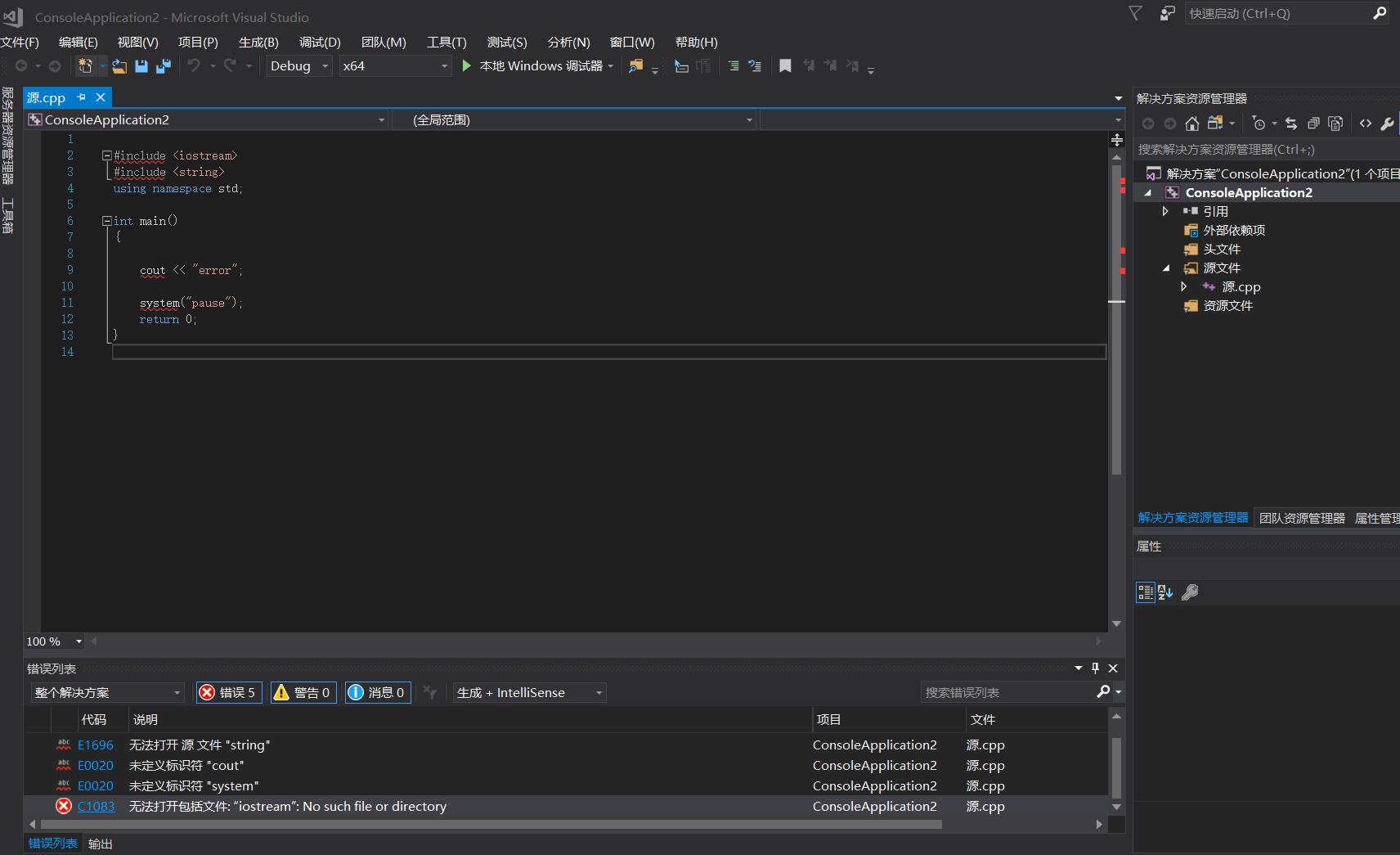
Task: Click the Alphabetical sort icon in Properties
Action: coord(1166,592)
